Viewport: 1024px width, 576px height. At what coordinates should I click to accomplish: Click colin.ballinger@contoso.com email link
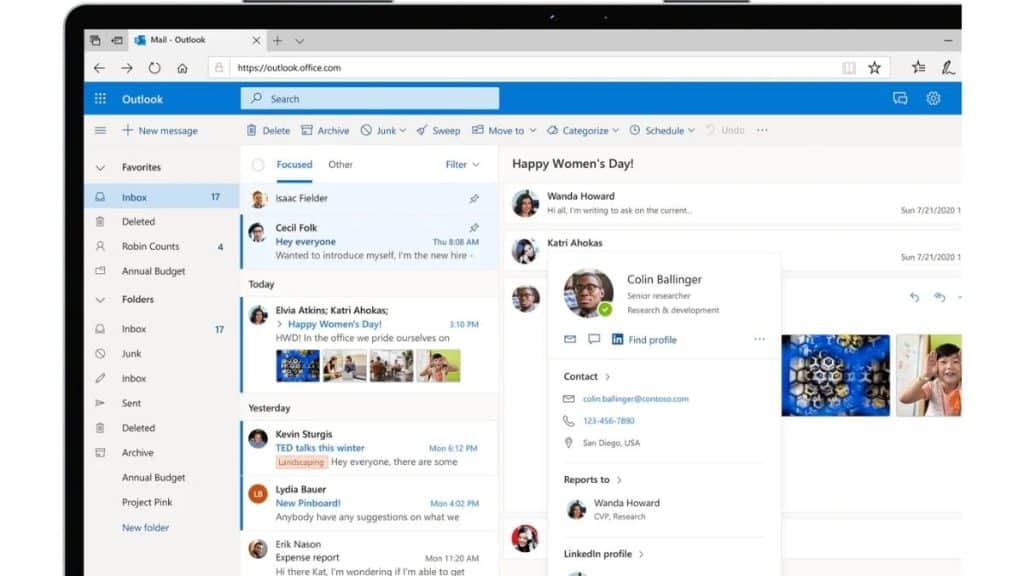(635, 398)
